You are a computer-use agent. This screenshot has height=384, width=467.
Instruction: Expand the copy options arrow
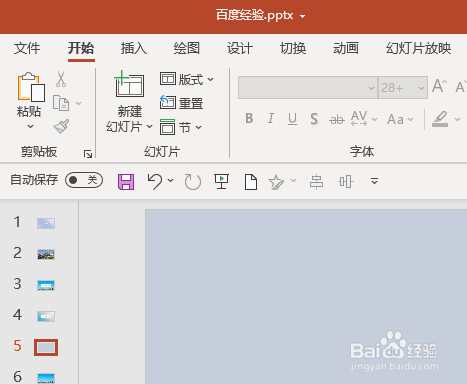(x=79, y=103)
